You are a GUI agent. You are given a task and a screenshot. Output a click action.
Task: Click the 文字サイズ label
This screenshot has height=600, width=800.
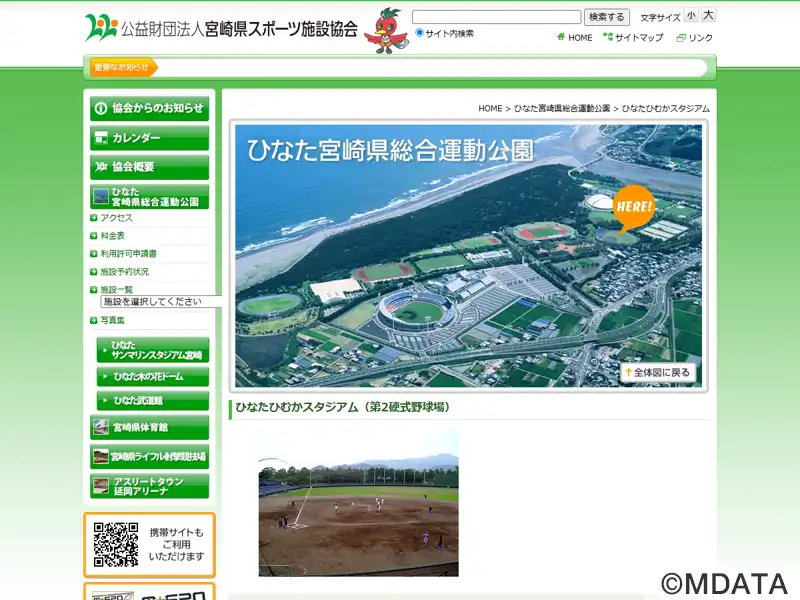[660, 18]
